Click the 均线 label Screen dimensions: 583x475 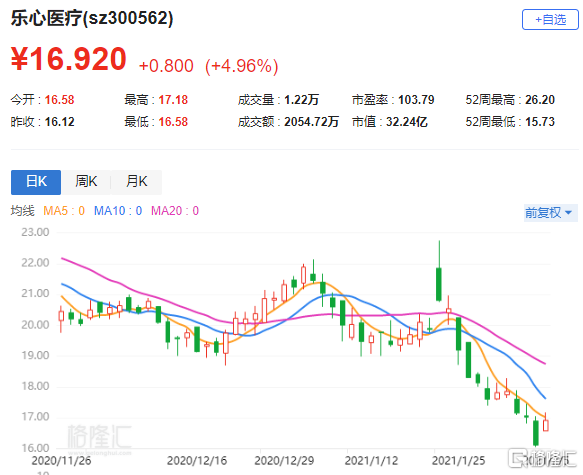tap(22, 211)
